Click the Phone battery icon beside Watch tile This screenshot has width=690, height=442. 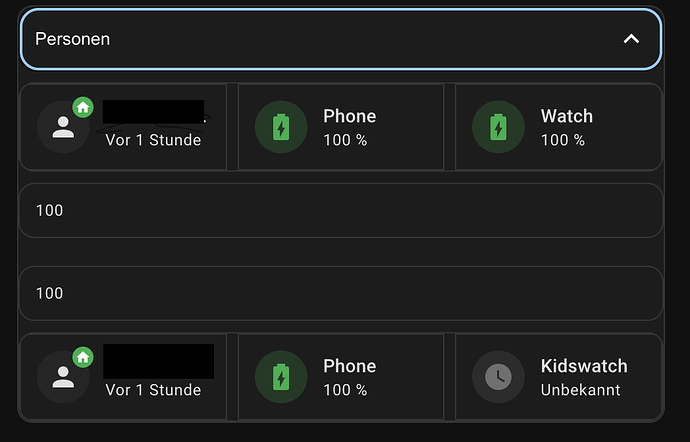click(281, 127)
